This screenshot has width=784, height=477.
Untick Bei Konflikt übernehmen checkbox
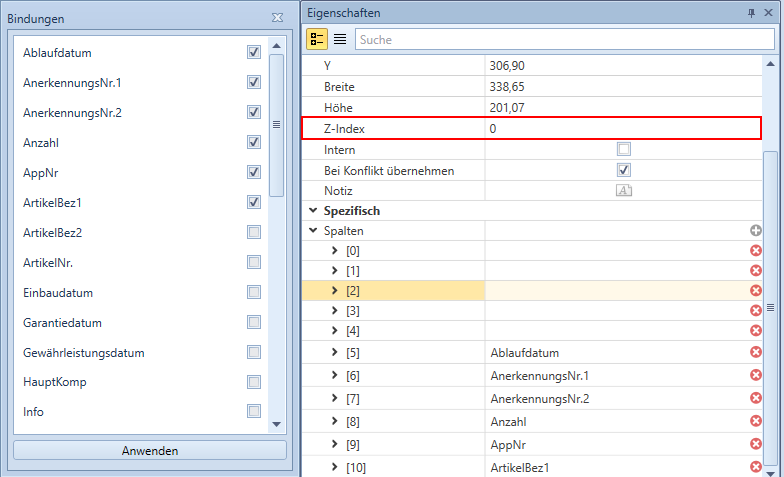[x=624, y=170]
